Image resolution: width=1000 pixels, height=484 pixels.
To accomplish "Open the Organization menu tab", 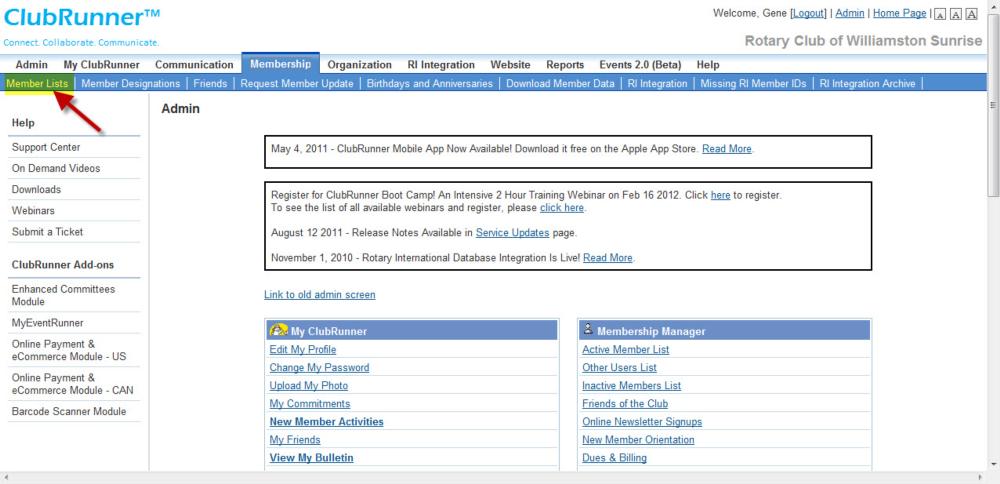I will point(360,64).
